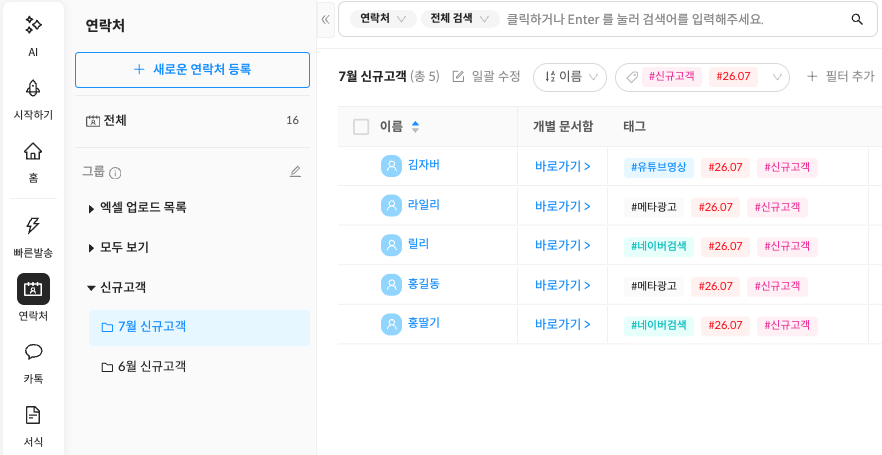Click #네이버검색 tag on 릴리 row

tap(659, 247)
